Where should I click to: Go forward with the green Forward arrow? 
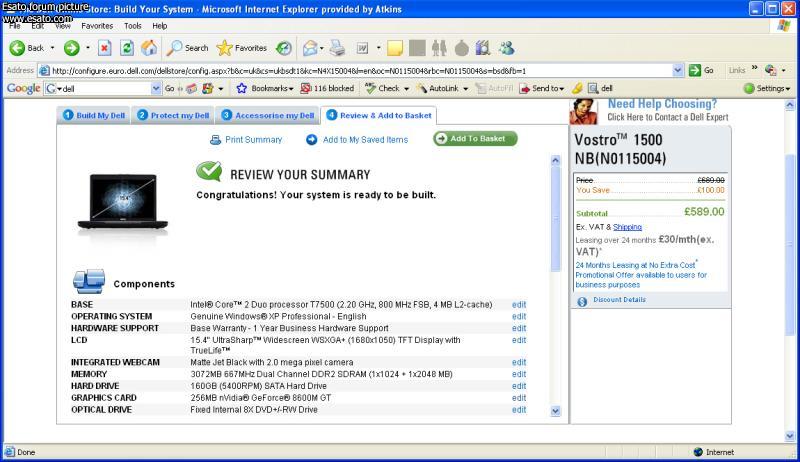[71, 48]
